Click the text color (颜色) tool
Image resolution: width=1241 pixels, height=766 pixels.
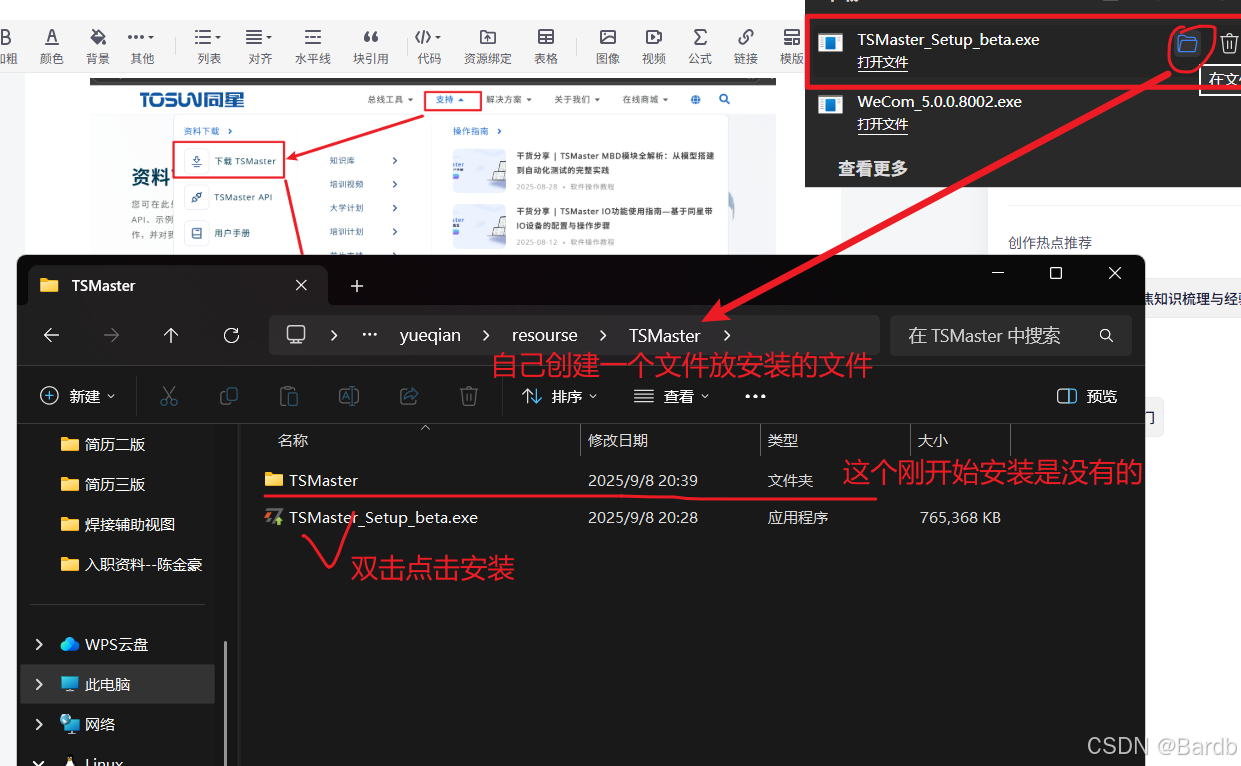(51, 46)
